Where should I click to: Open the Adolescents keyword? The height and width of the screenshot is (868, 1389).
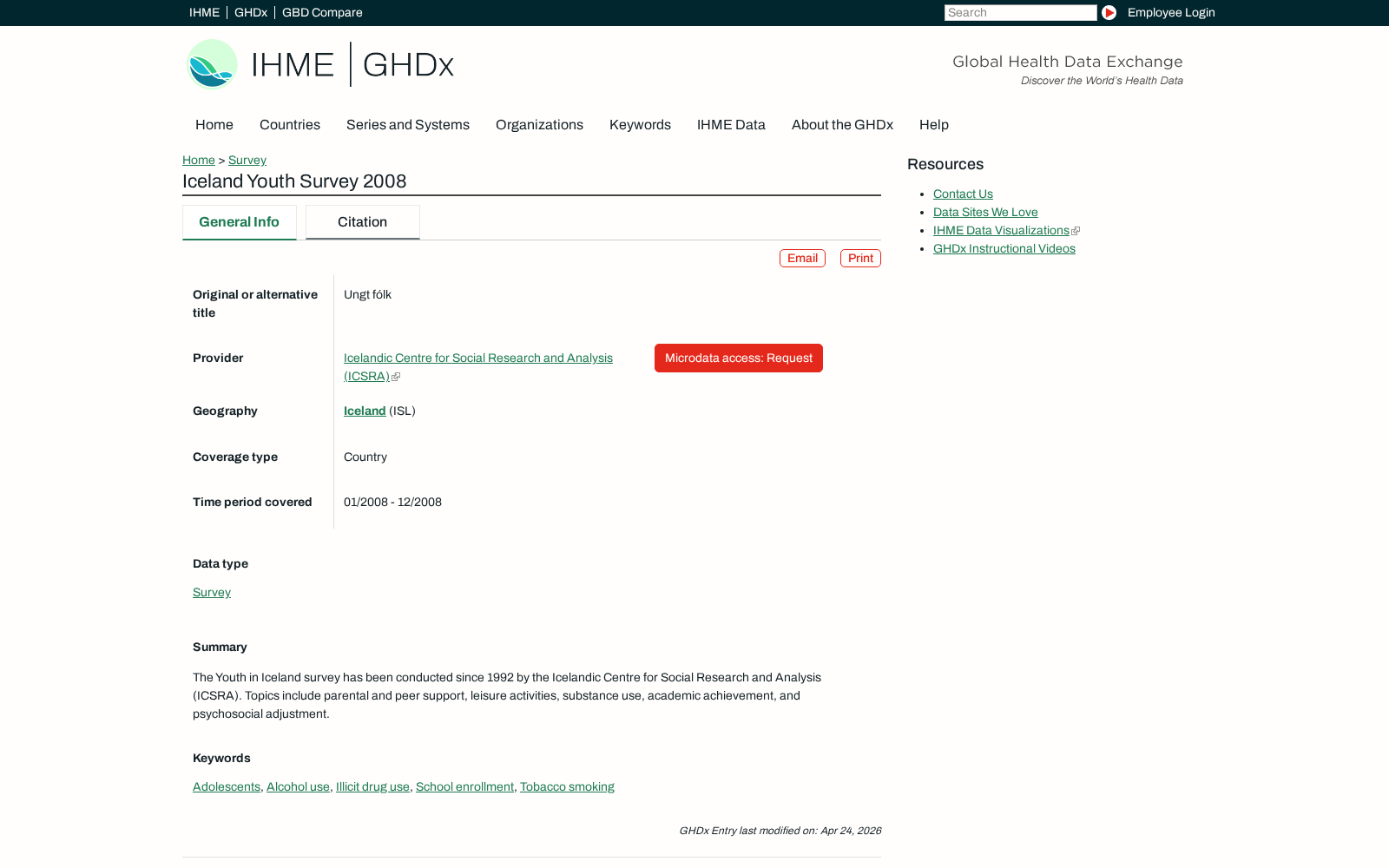227,787
